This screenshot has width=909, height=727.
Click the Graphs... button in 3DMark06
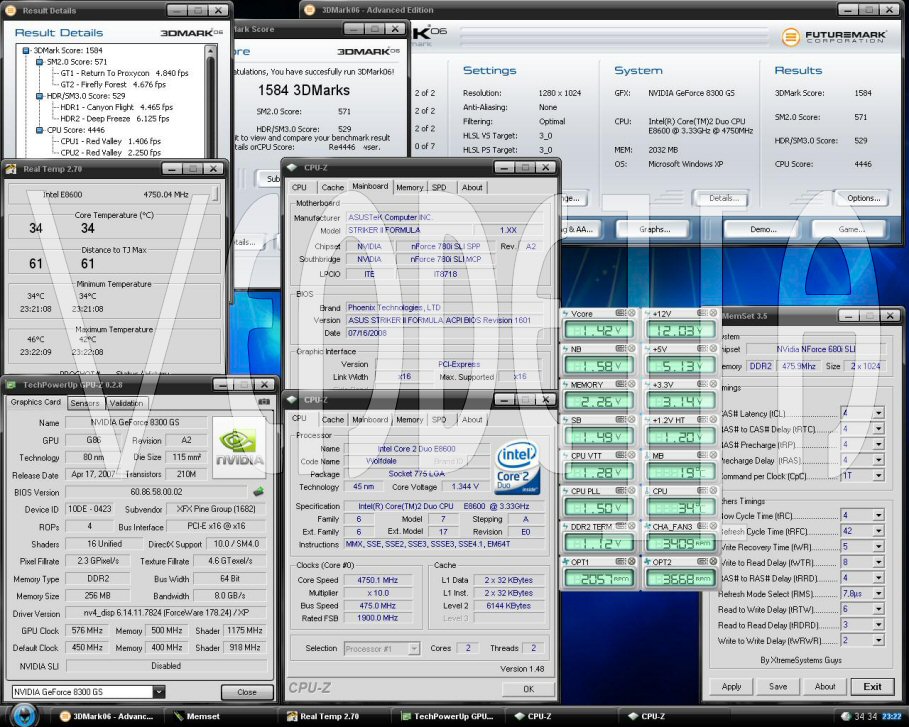tap(655, 229)
